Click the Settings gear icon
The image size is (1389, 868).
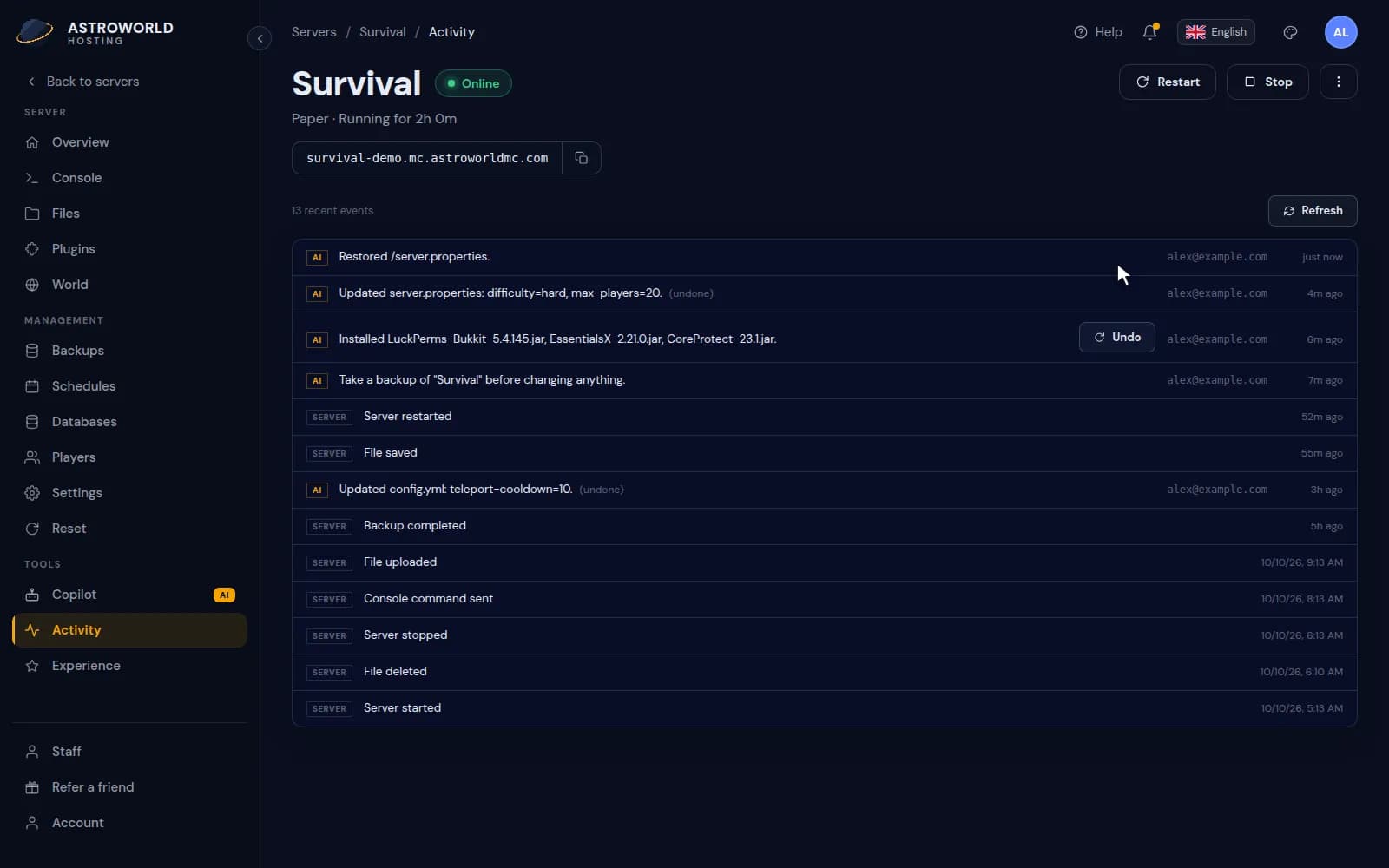click(32, 493)
